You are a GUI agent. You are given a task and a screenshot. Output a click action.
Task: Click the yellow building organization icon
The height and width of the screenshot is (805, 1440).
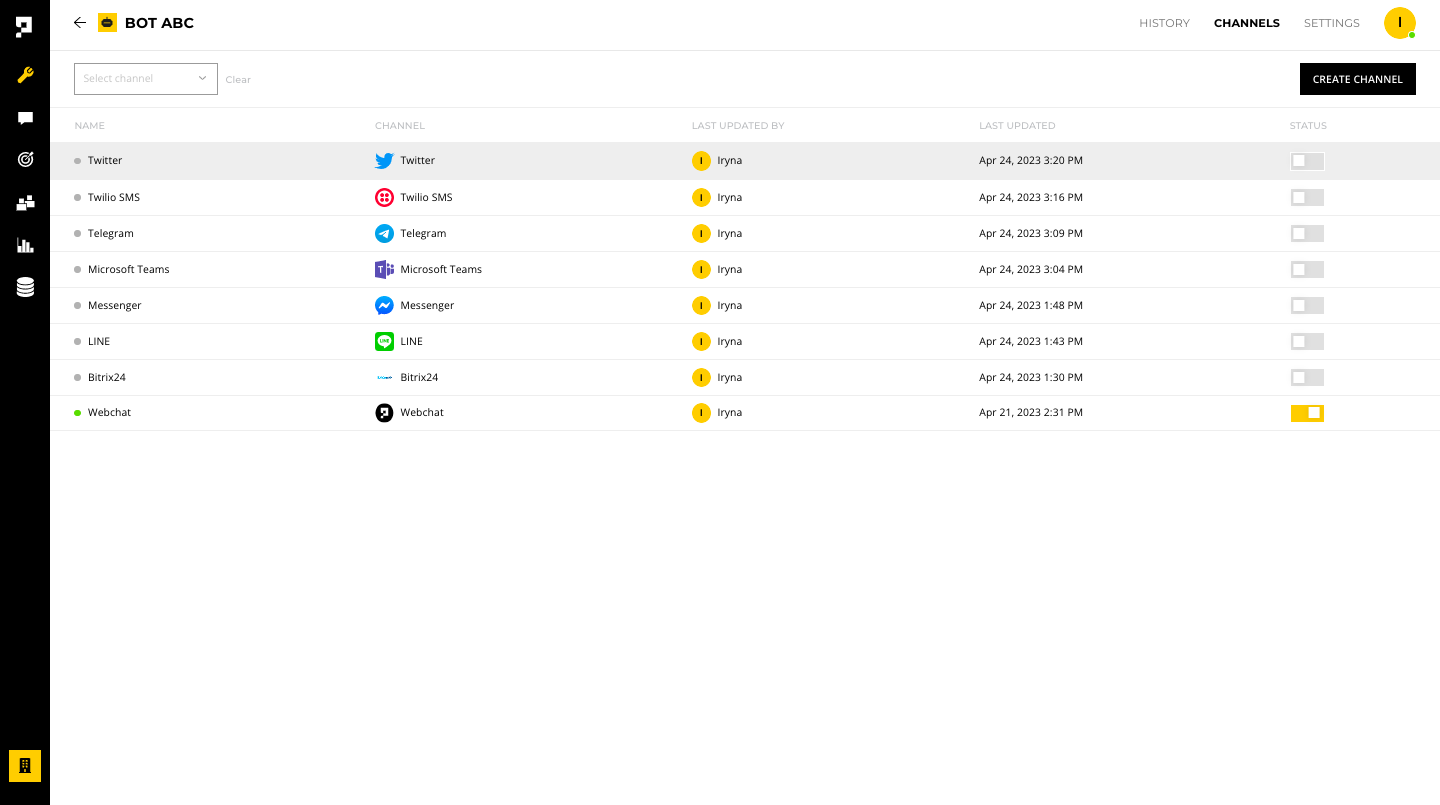click(25, 765)
